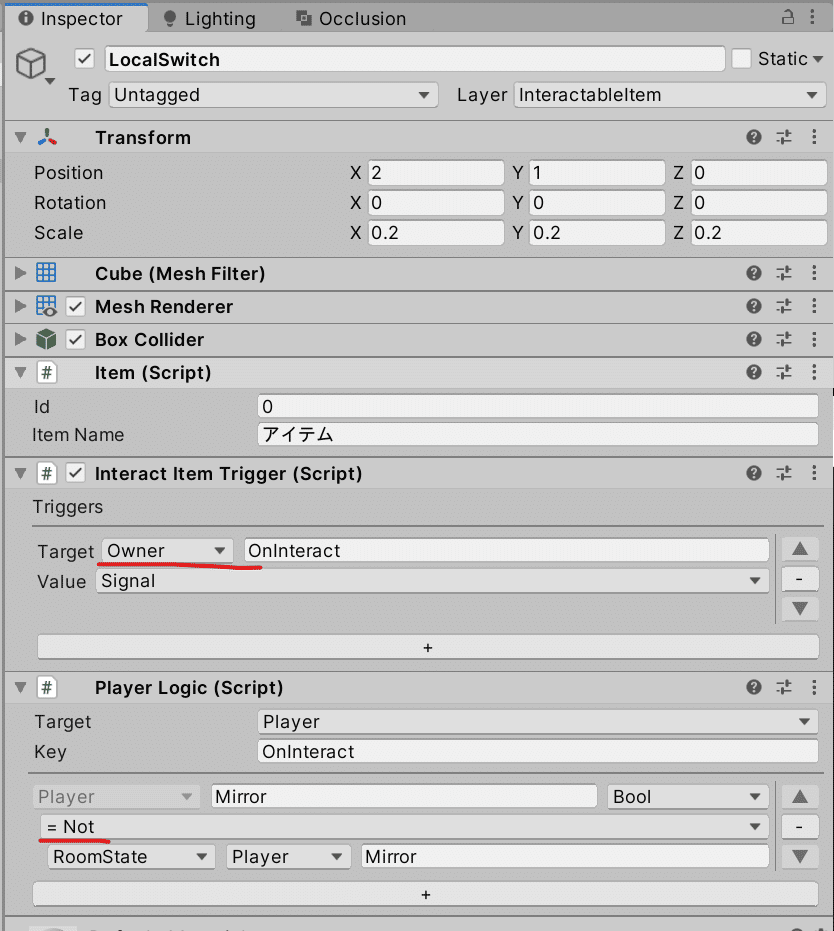The width and height of the screenshot is (834, 931).
Task: Open the Static flags dropdown arrow
Action: 818,59
